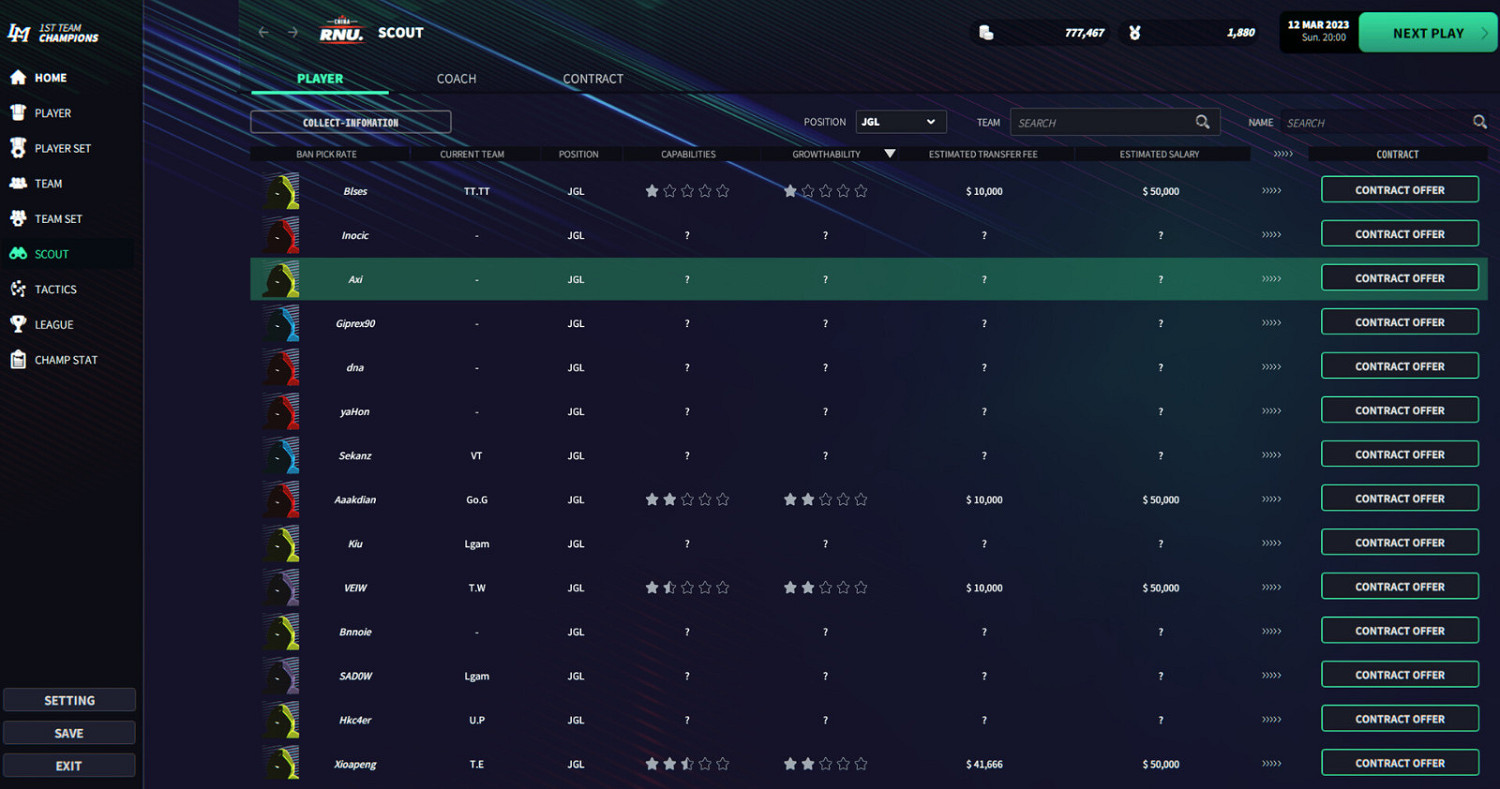Click the Home icon in sidebar
The height and width of the screenshot is (789, 1500).
pyautogui.click(x=18, y=78)
